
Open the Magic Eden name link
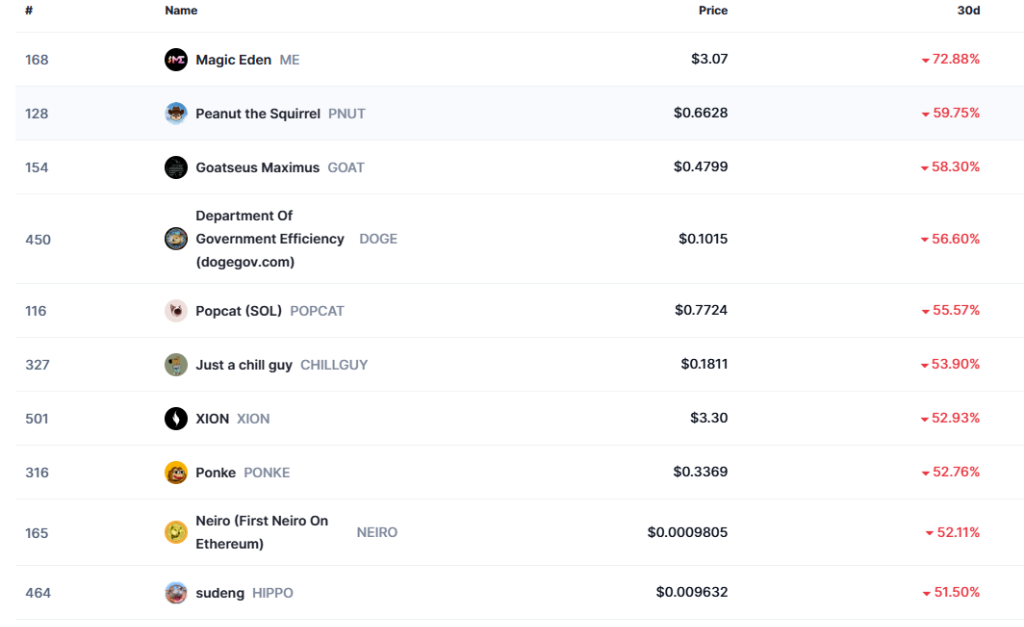[233, 60]
